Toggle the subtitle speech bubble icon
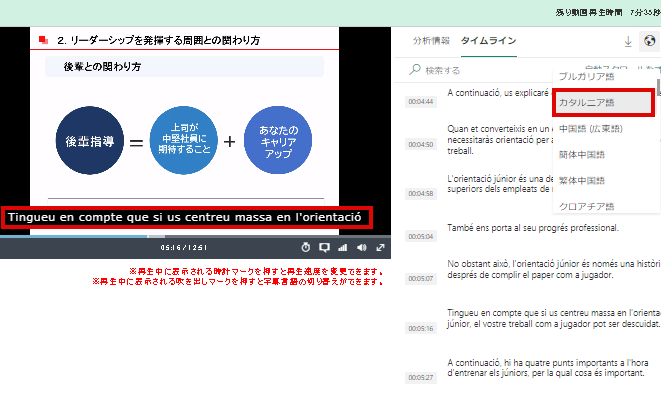Image resolution: width=661 pixels, height=396 pixels. click(x=324, y=248)
